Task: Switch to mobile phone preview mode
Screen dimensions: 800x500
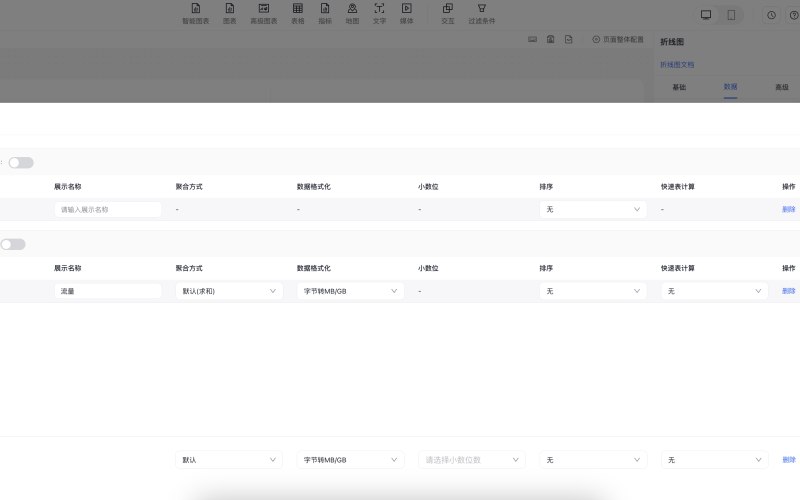Action: click(731, 15)
